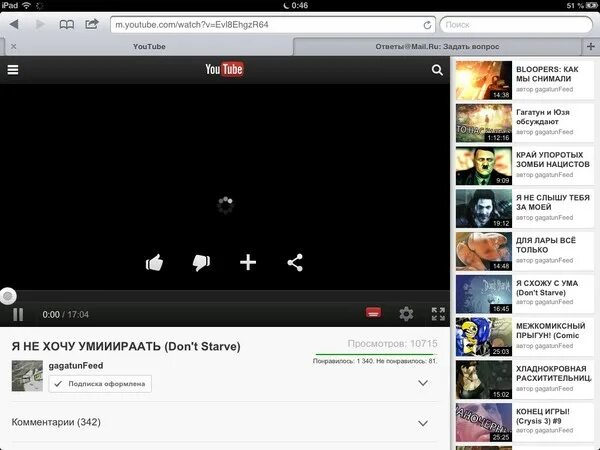Click the Поиск search field
The width and height of the screenshot is (600, 450).
(x=516, y=25)
